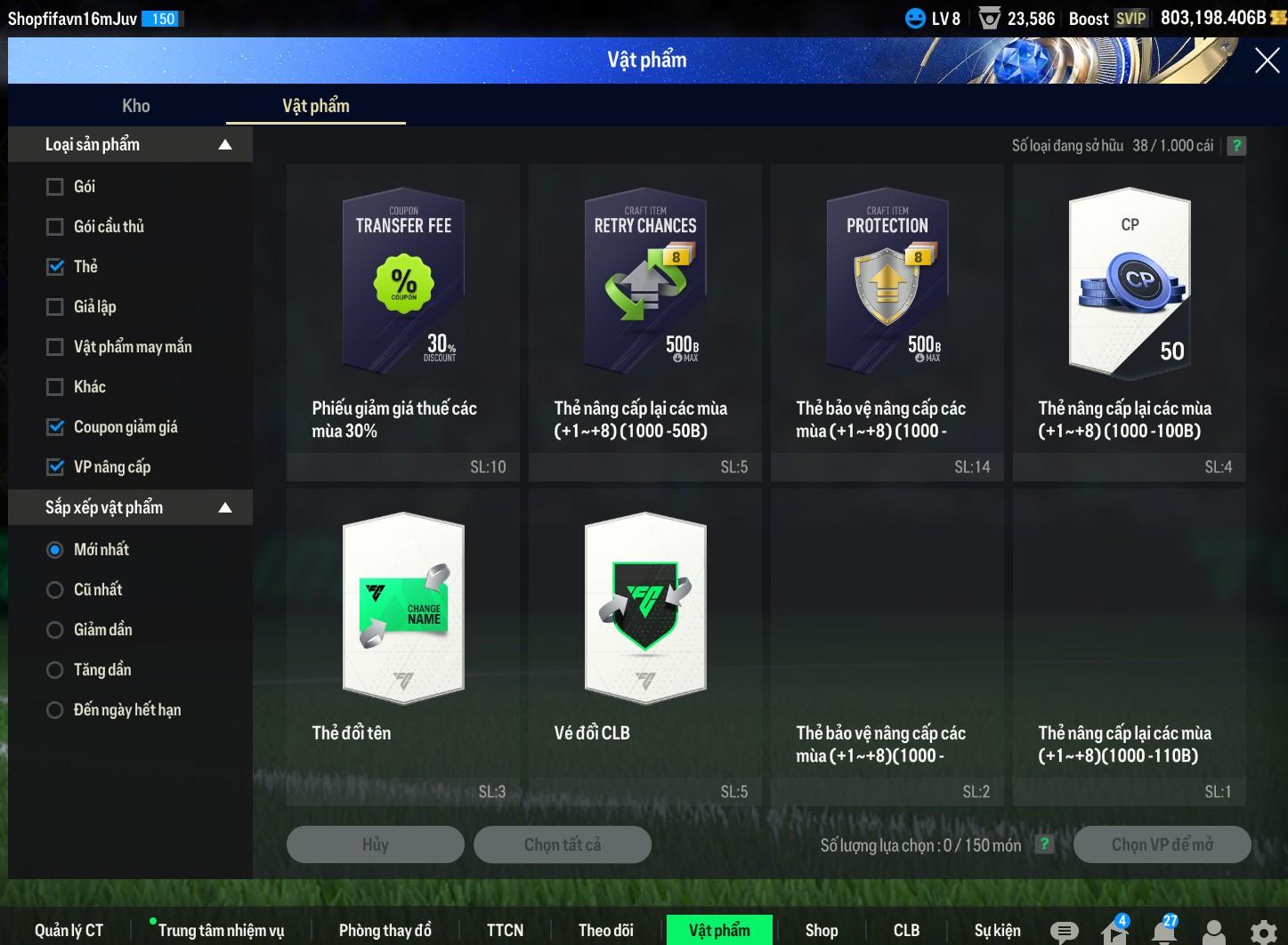Image resolution: width=1288 pixels, height=945 pixels.
Task: Uncheck the Coupon giảm giá filter
Action: click(55, 427)
